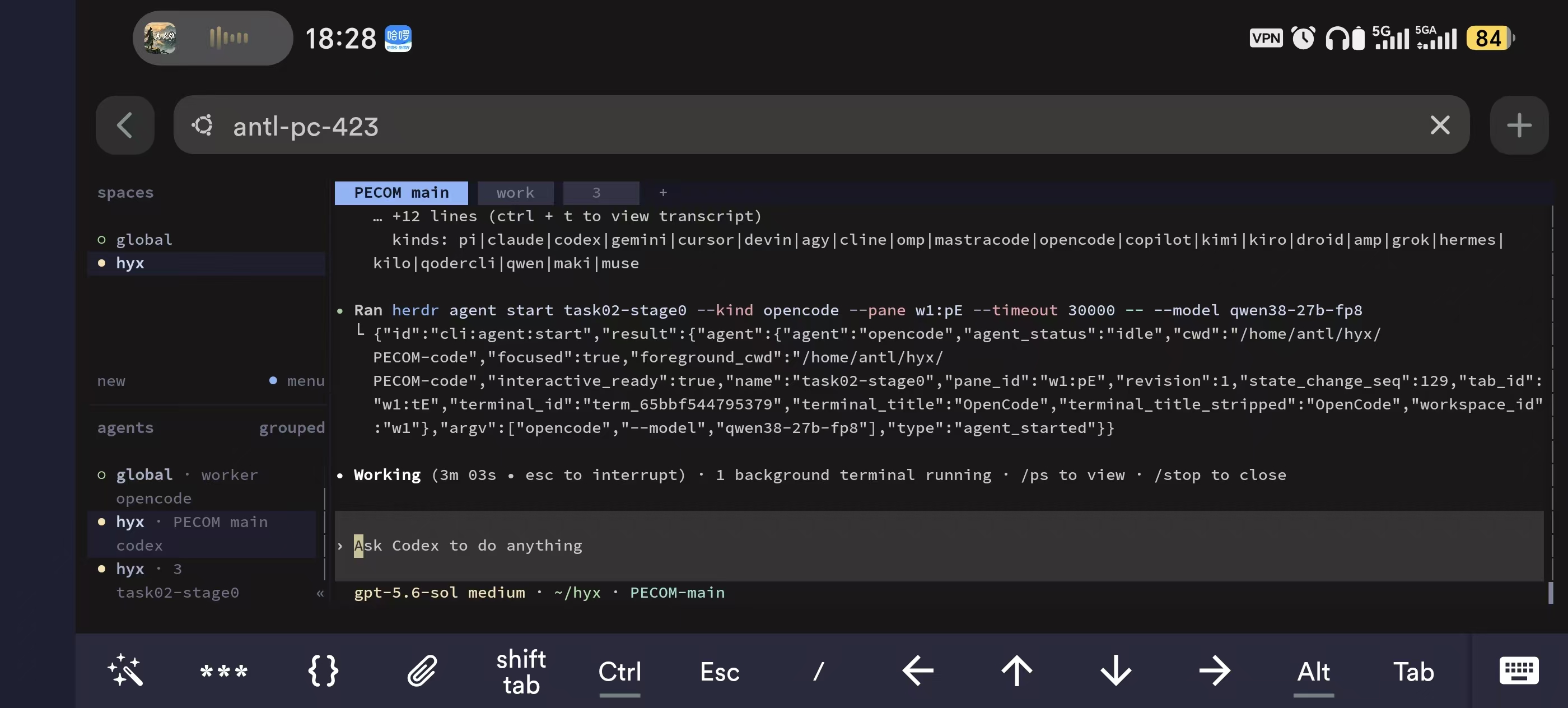Switch to tab 3

tap(601, 192)
